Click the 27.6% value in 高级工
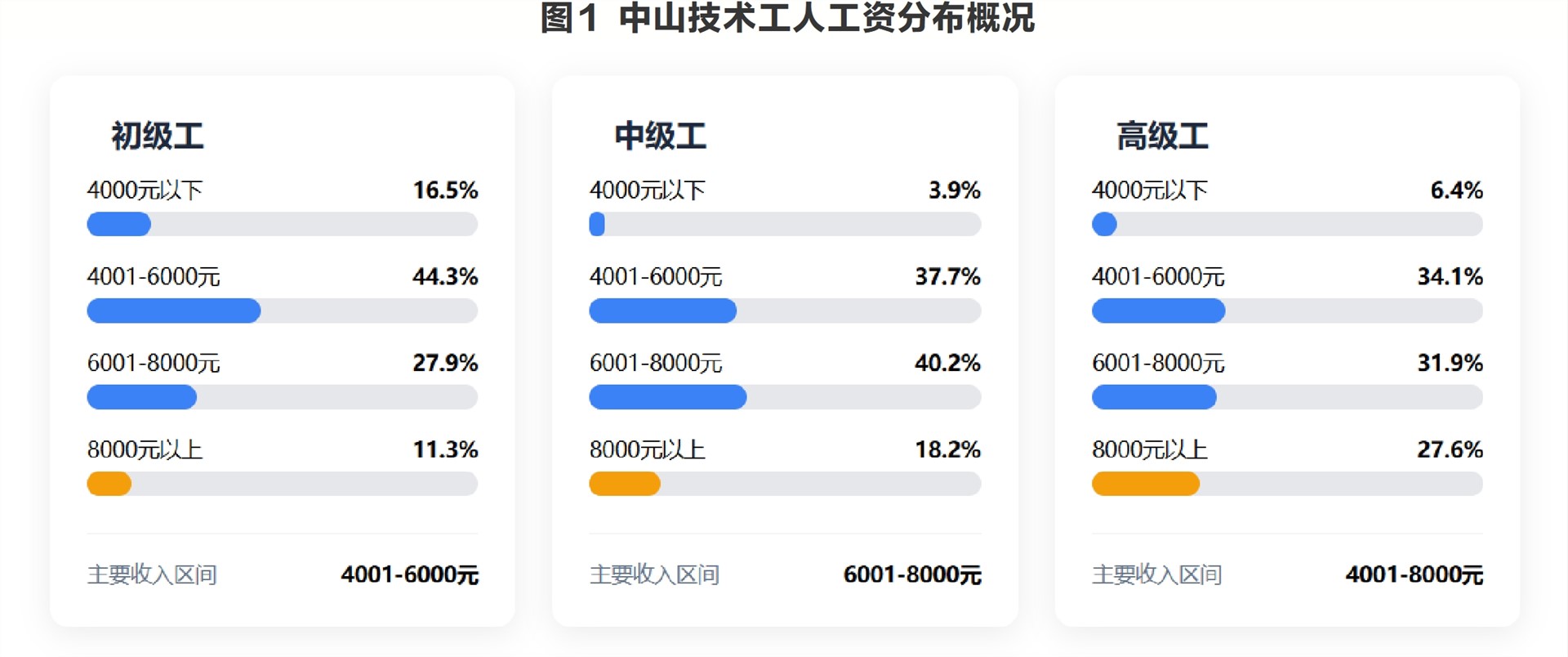 (x=1450, y=449)
